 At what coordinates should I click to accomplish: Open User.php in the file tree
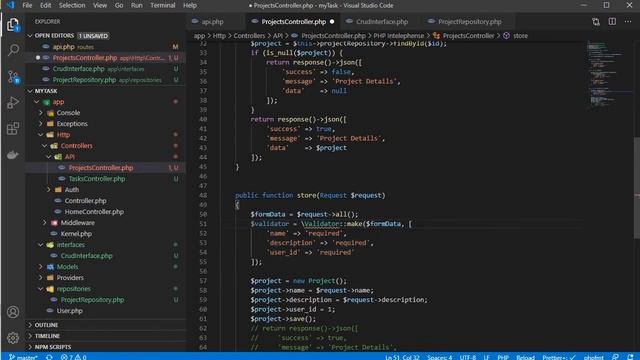click(x=69, y=311)
